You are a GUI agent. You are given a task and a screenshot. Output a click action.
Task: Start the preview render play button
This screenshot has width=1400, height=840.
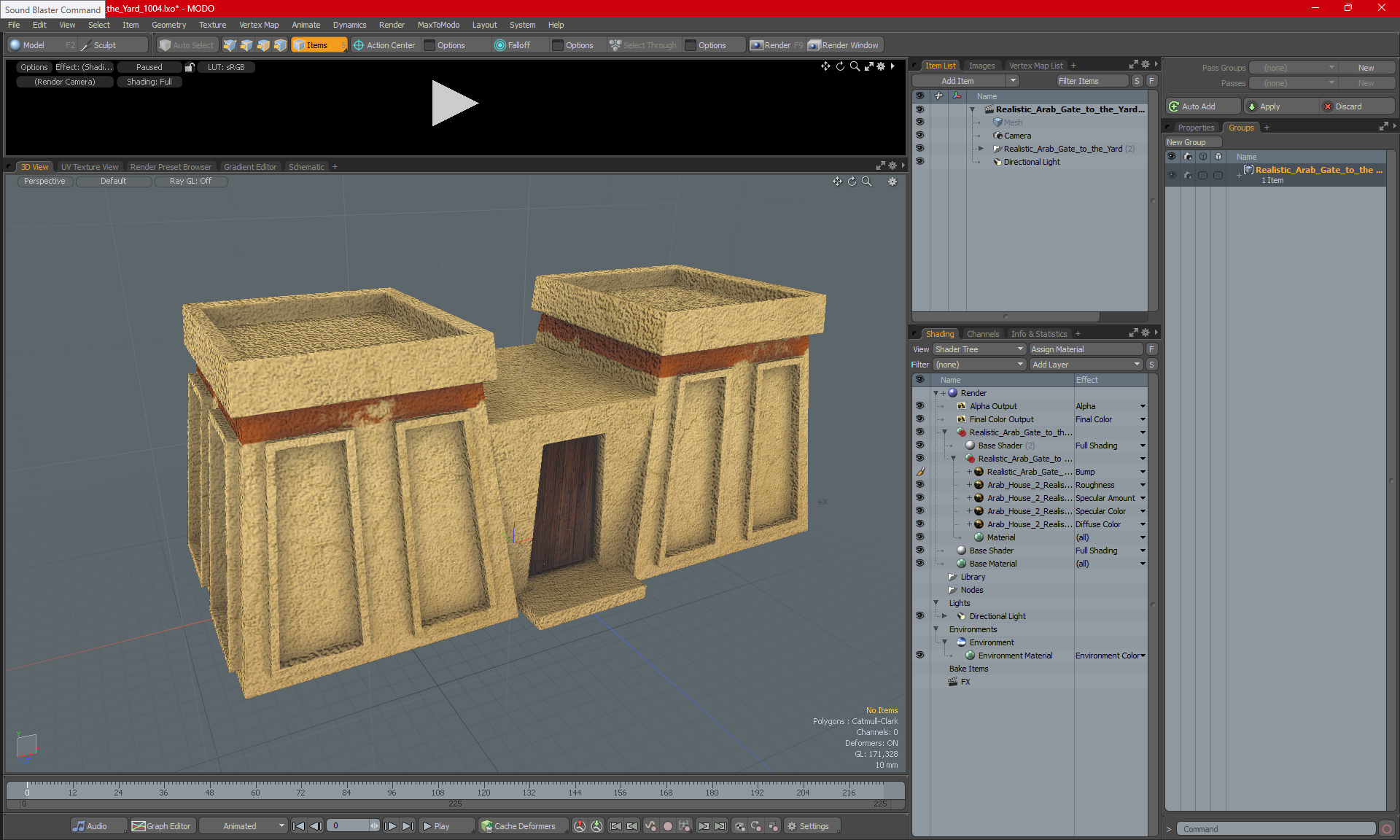coord(454,103)
